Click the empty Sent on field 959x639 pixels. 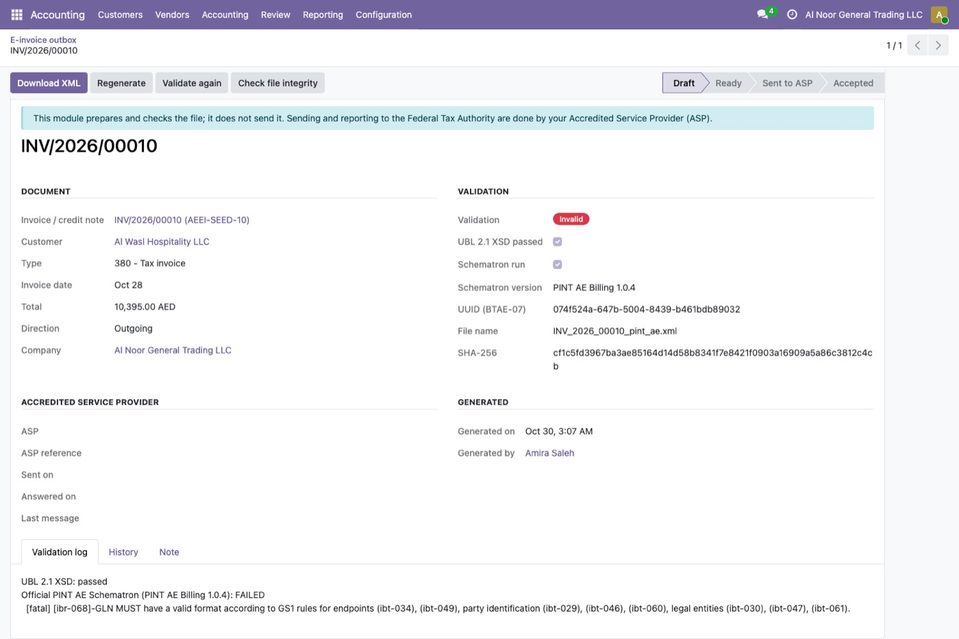tap(275, 475)
